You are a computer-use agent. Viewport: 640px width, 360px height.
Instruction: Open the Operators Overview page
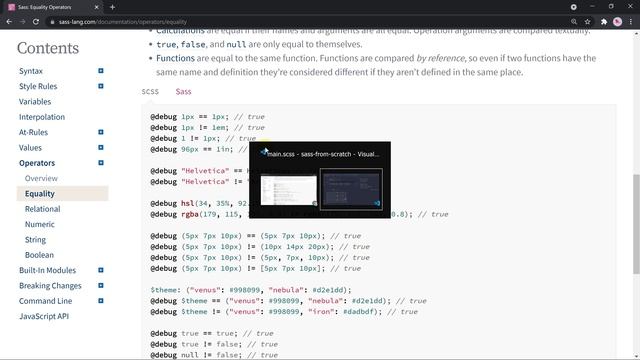point(41,178)
